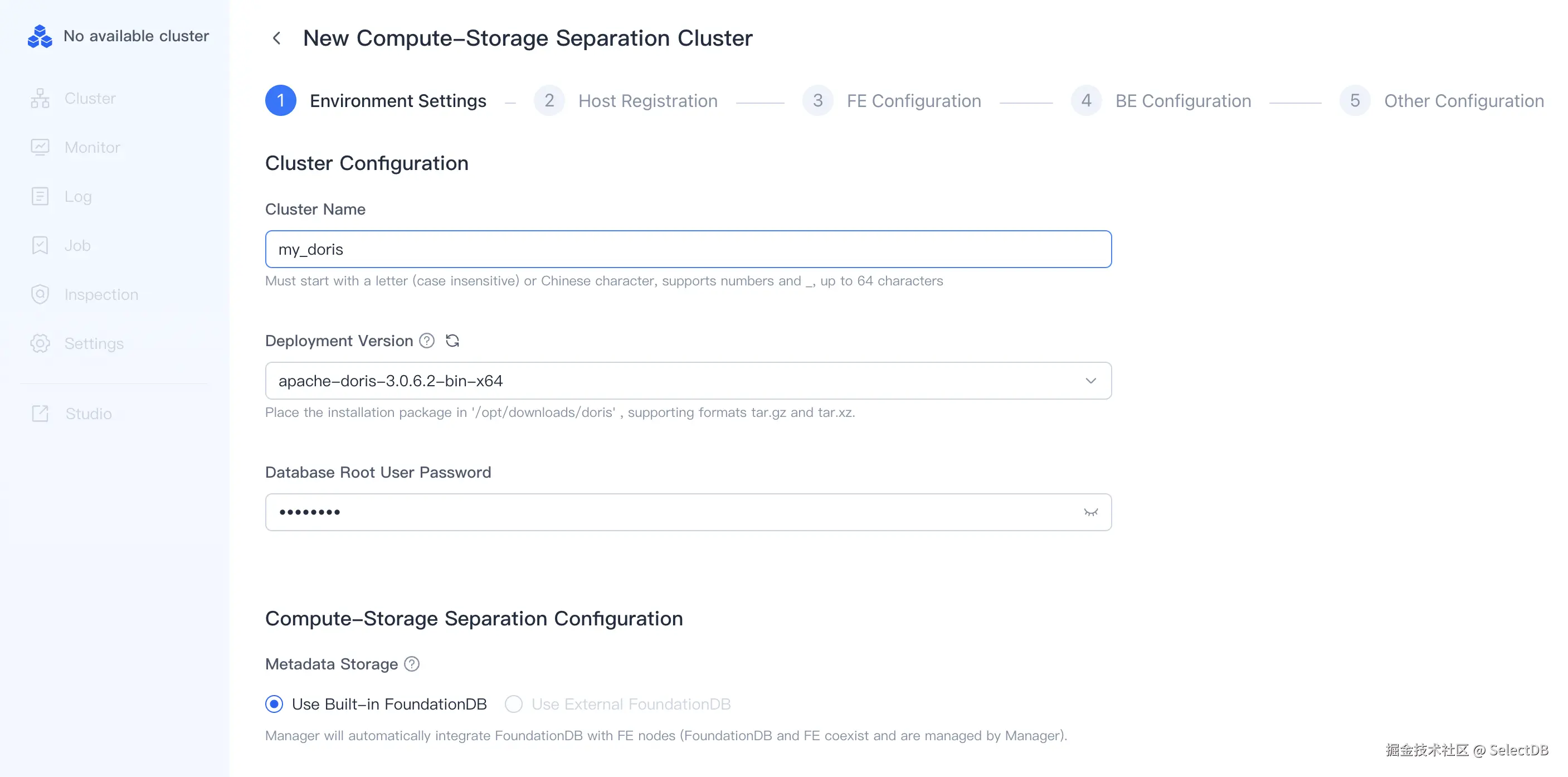
Task: Select Use External FoundationDB radio
Action: point(514,705)
